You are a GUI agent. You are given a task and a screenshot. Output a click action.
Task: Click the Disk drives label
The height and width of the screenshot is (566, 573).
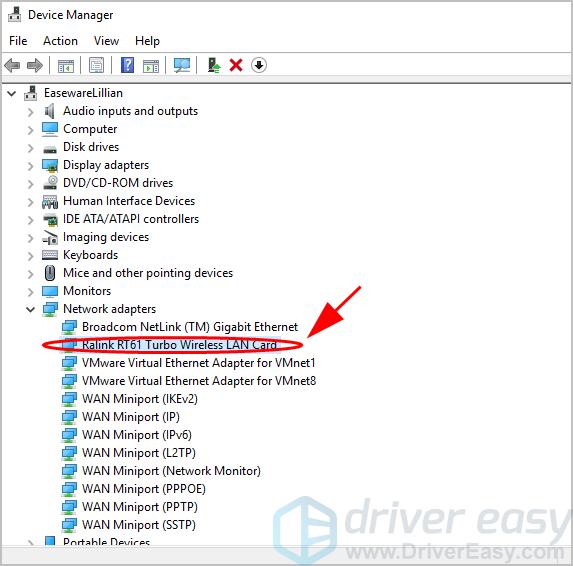(91, 147)
